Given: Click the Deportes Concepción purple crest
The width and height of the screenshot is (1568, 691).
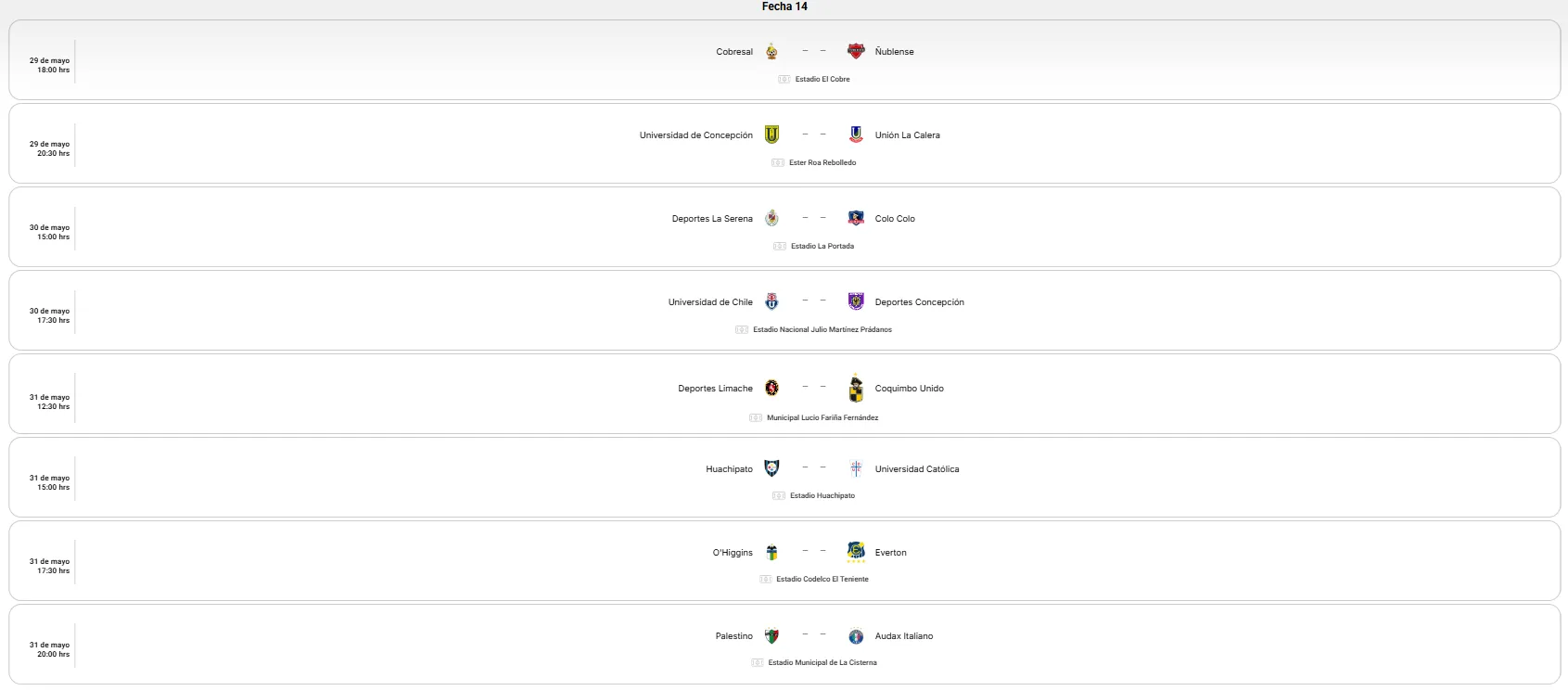Looking at the screenshot, I should 856,301.
